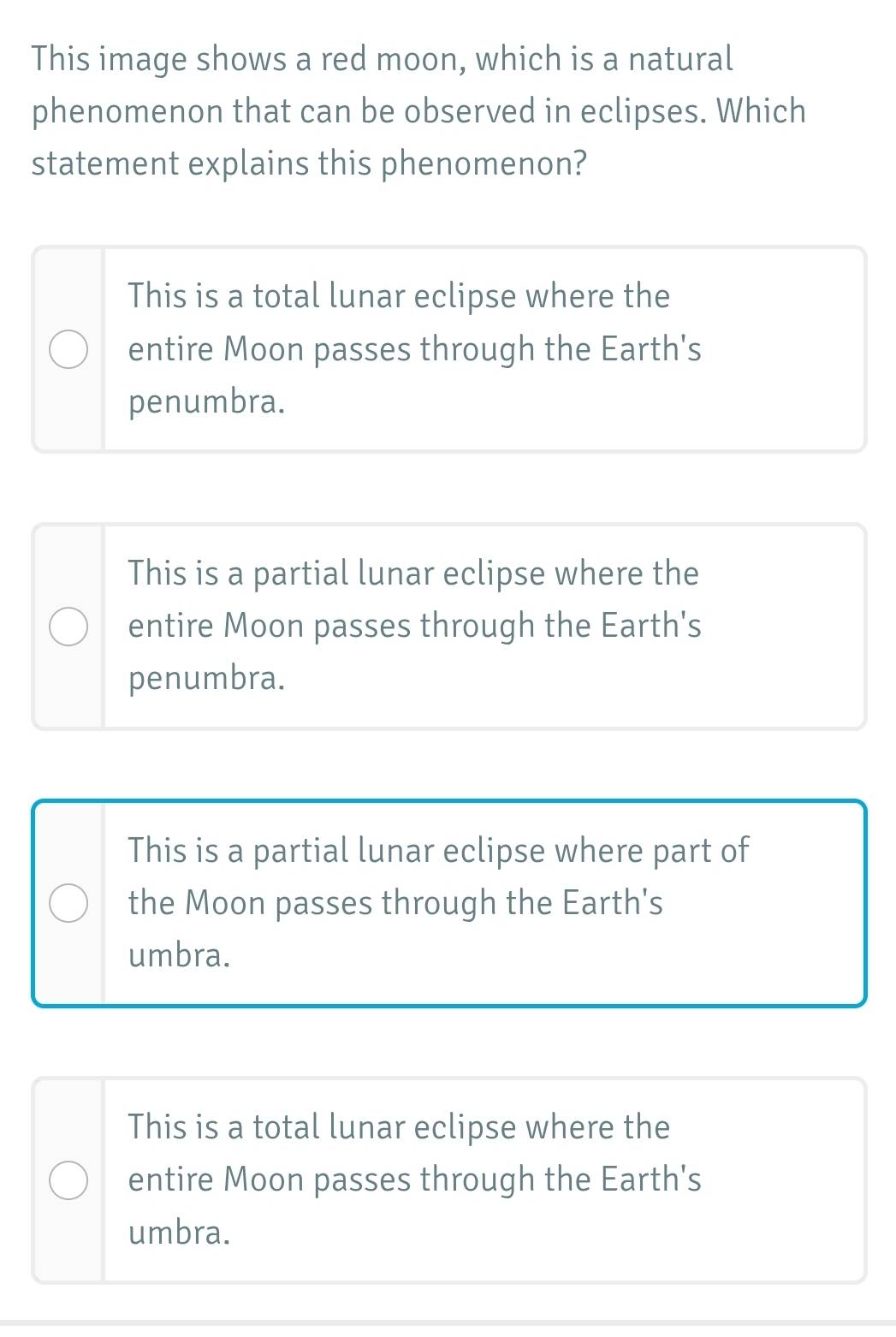Click answer text 'total lunar eclipse... Earth's penumbra'
896x1337 pixels.
(414, 349)
